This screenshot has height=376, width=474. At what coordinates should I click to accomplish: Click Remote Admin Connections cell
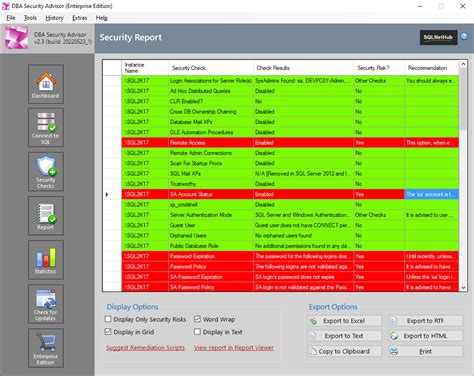(211, 153)
